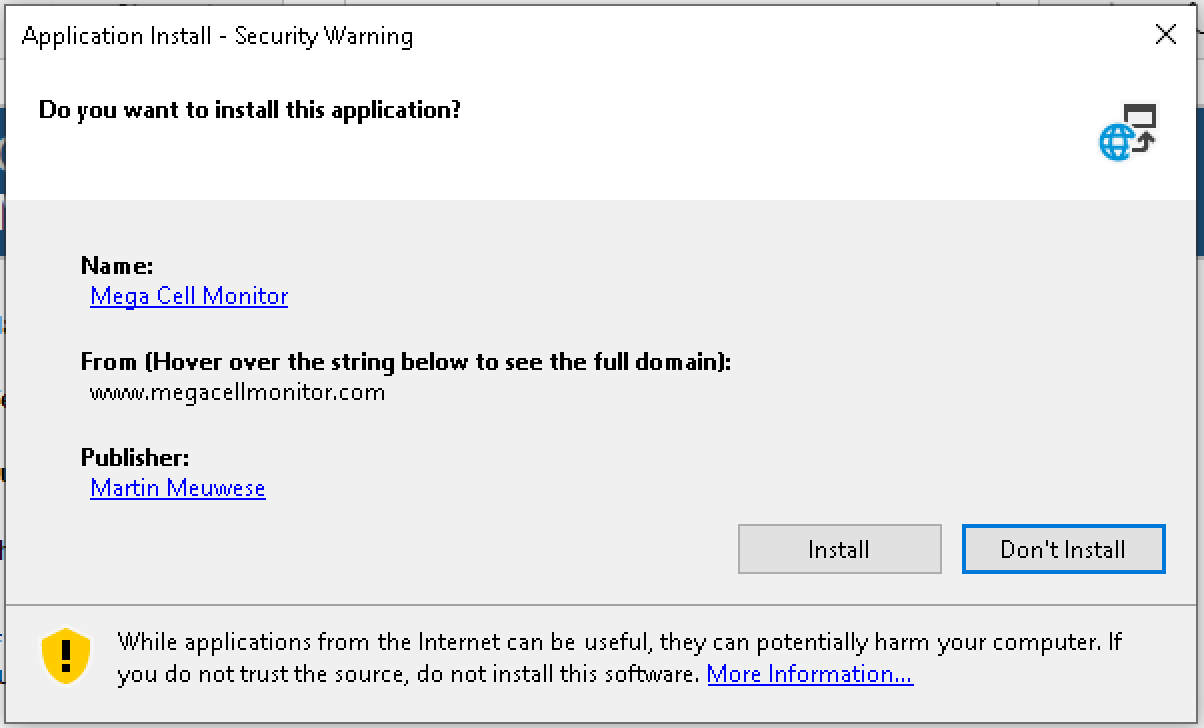
Task: Click the Name: label
Action: [117, 266]
